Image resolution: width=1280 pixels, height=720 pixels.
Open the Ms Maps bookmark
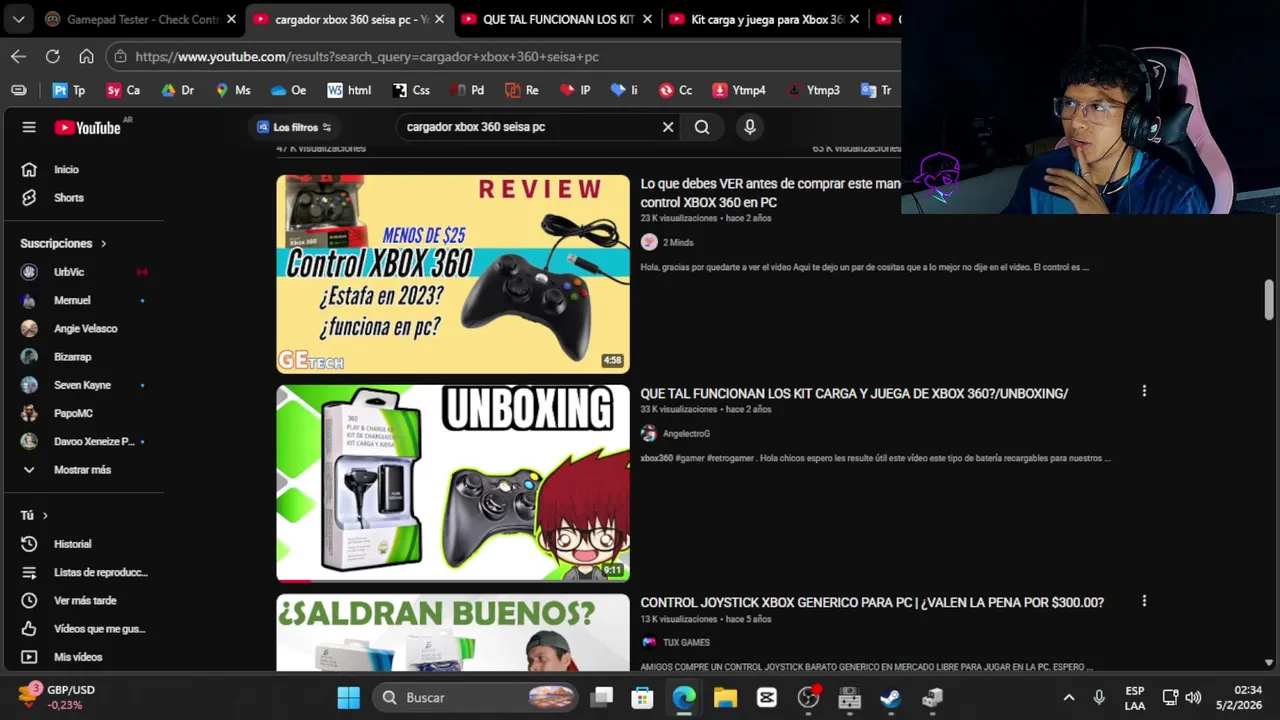pyautogui.click(x=232, y=90)
